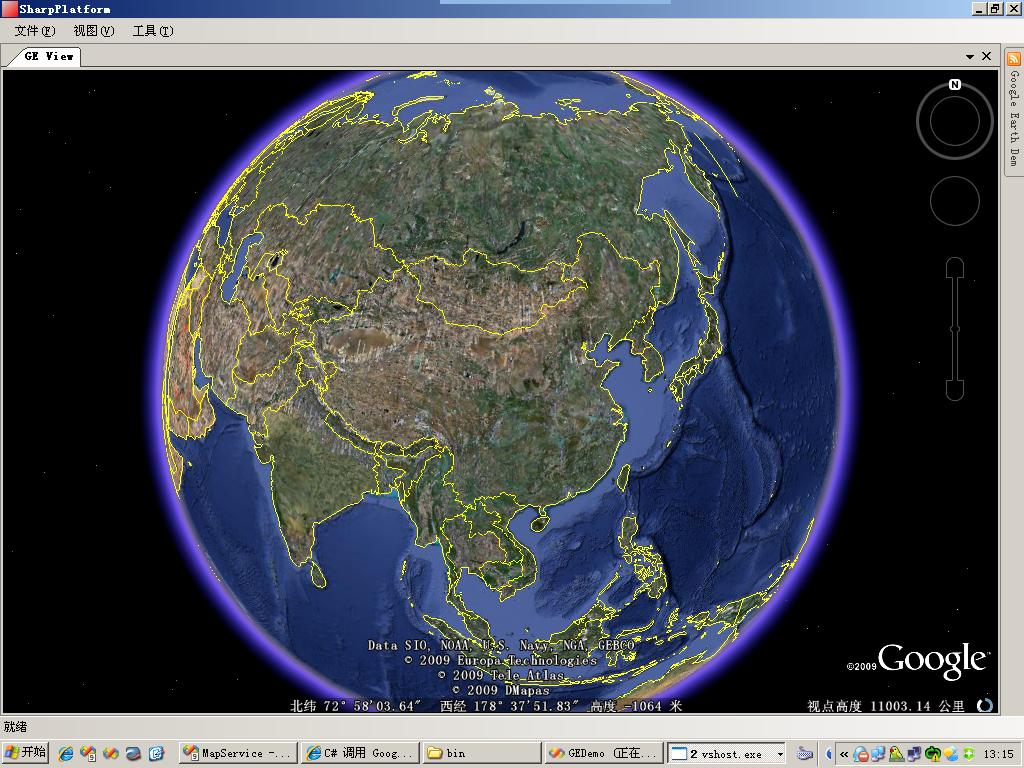Switch to MapService taskbar window

tap(238, 753)
